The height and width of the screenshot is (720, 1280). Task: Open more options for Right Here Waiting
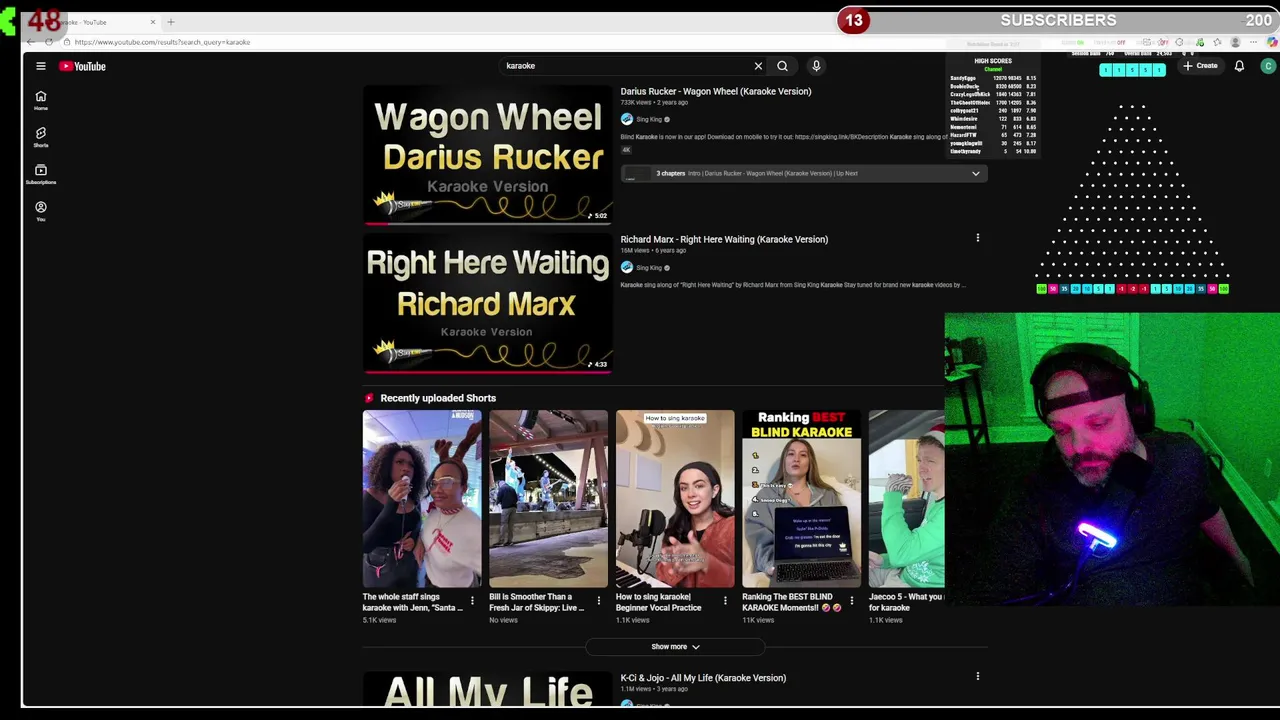click(978, 238)
